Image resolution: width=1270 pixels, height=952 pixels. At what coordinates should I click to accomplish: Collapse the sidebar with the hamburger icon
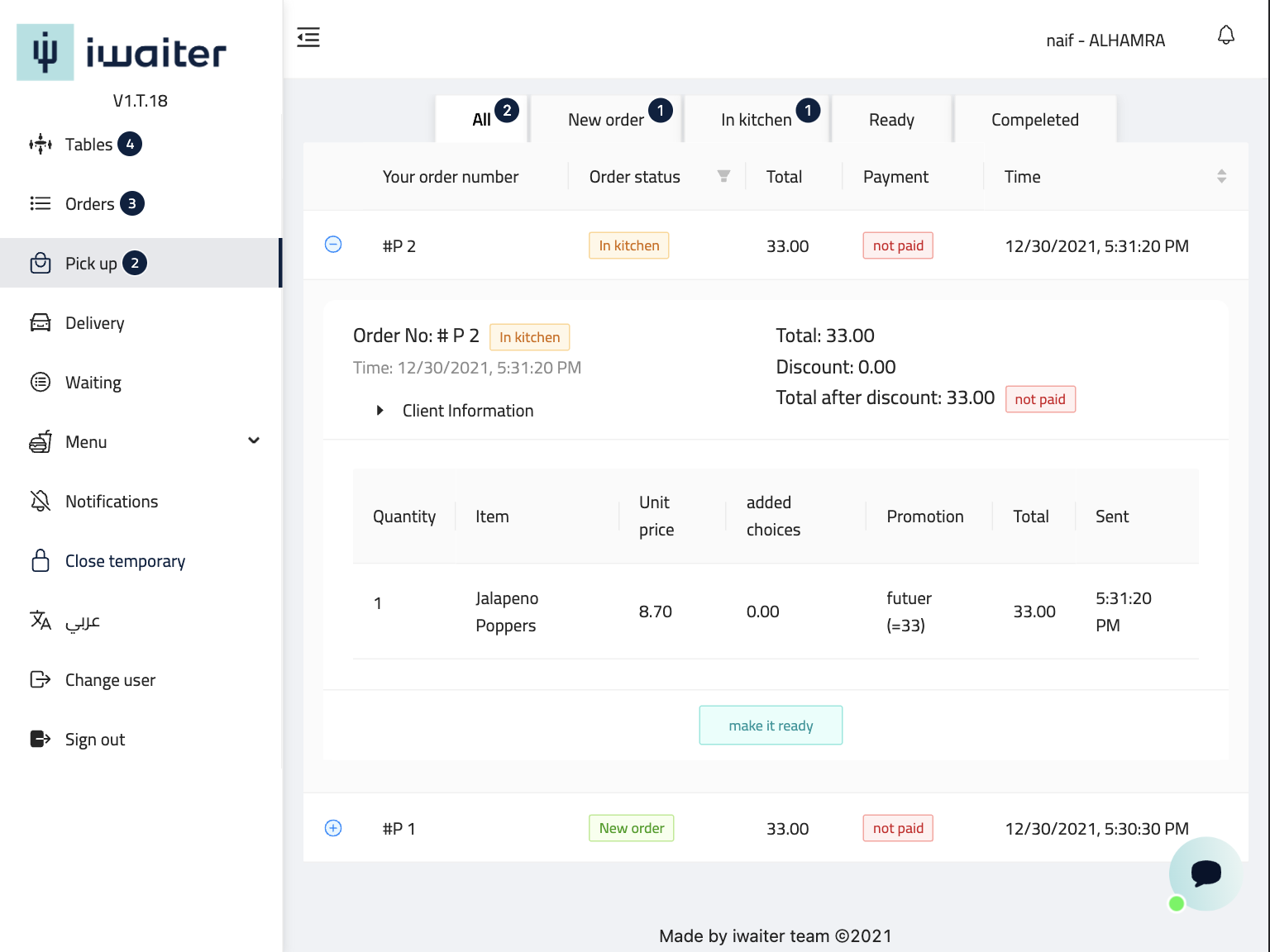[x=308, y=37]
